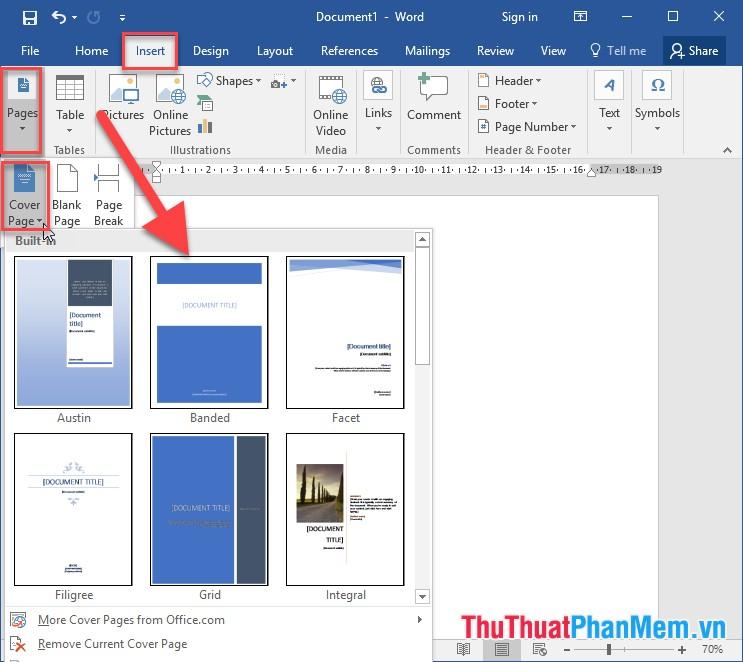Click the first line indent marker on ruler
The image size is (743, 662).
click(x=156, y=165)
